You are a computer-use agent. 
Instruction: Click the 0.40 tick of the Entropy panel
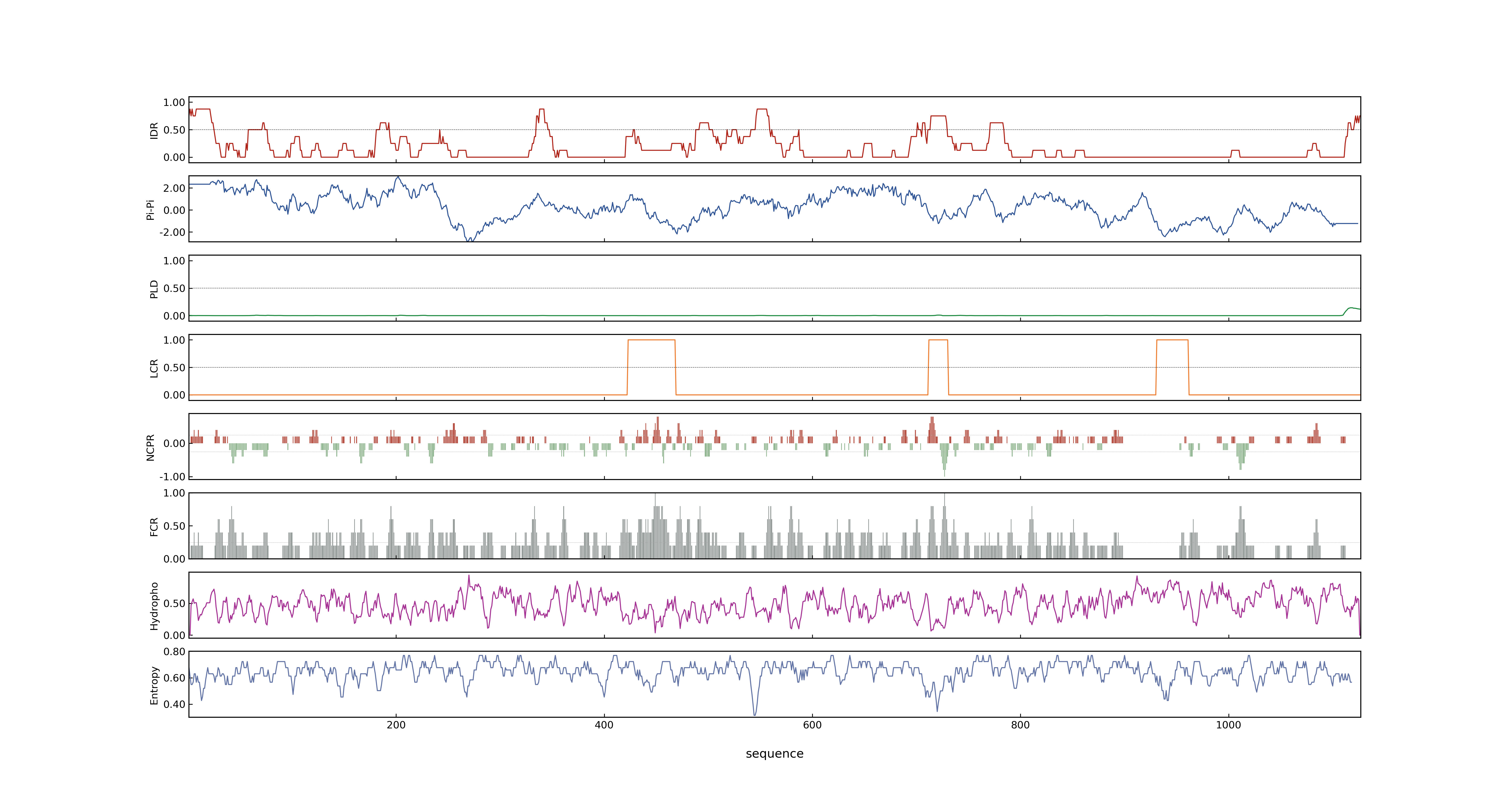pos(174,704)
